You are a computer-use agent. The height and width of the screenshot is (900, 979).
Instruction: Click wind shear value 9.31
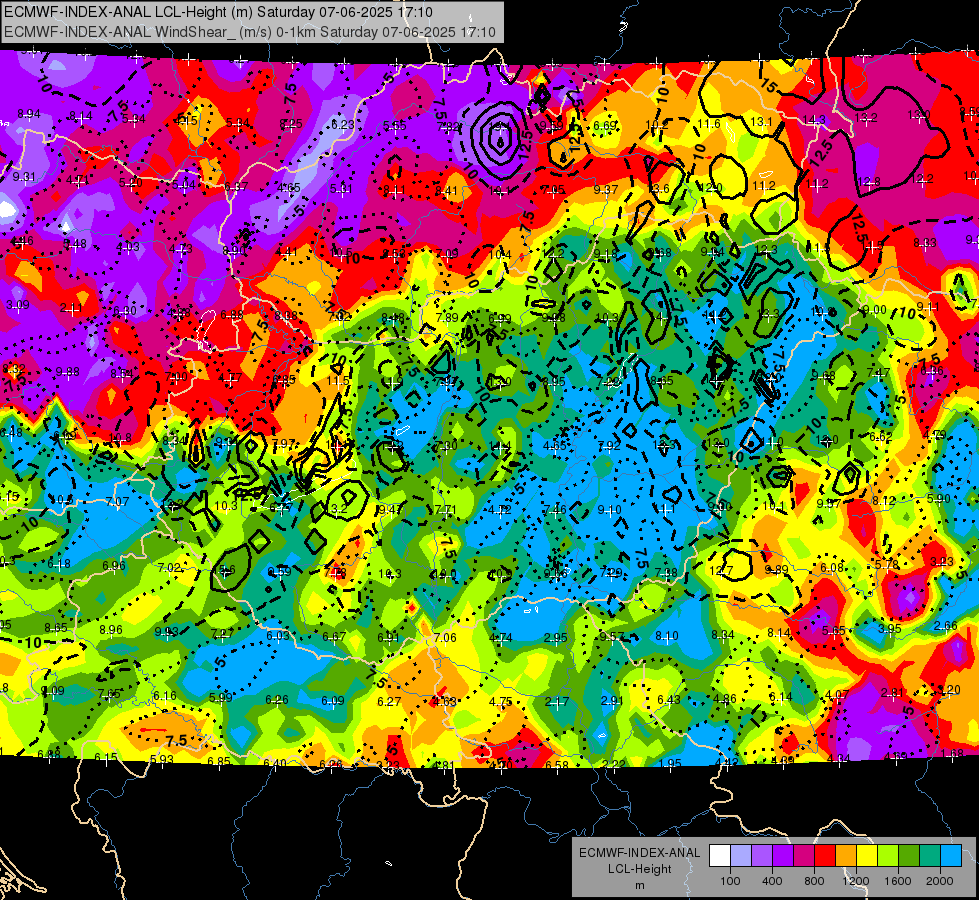pos(24,177)
